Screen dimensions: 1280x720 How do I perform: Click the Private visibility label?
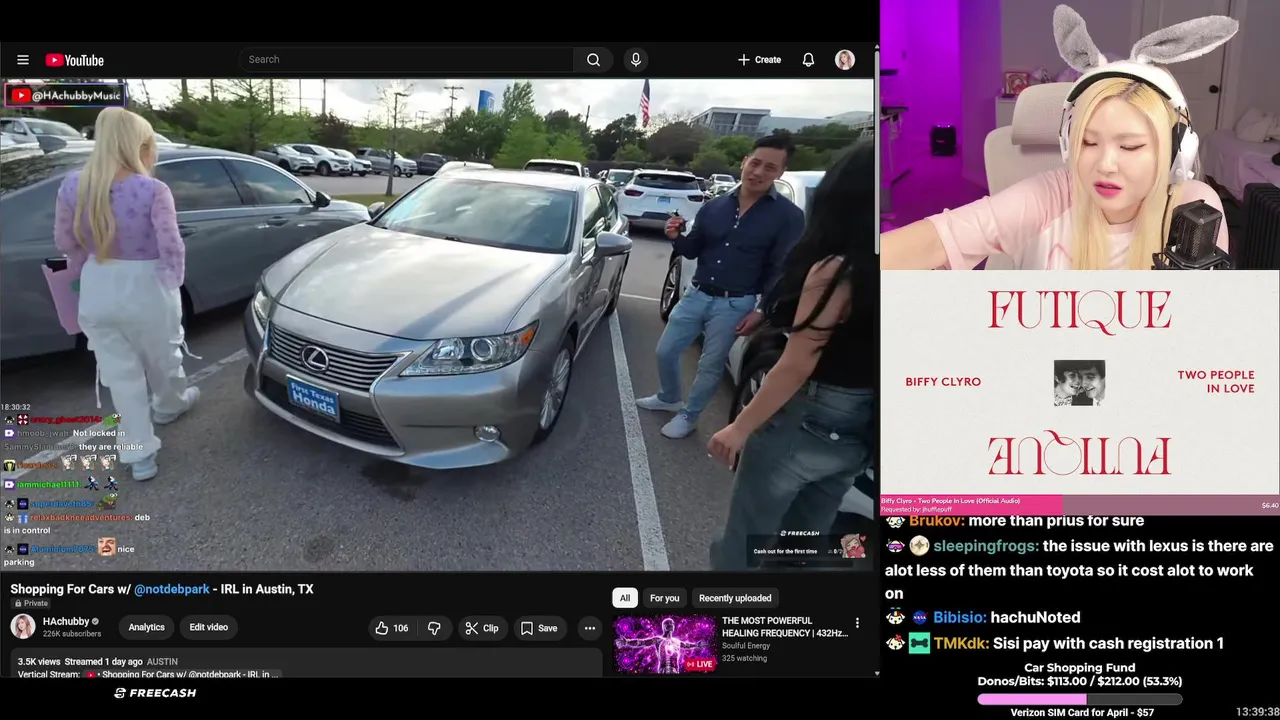click(x=30, y=604)
